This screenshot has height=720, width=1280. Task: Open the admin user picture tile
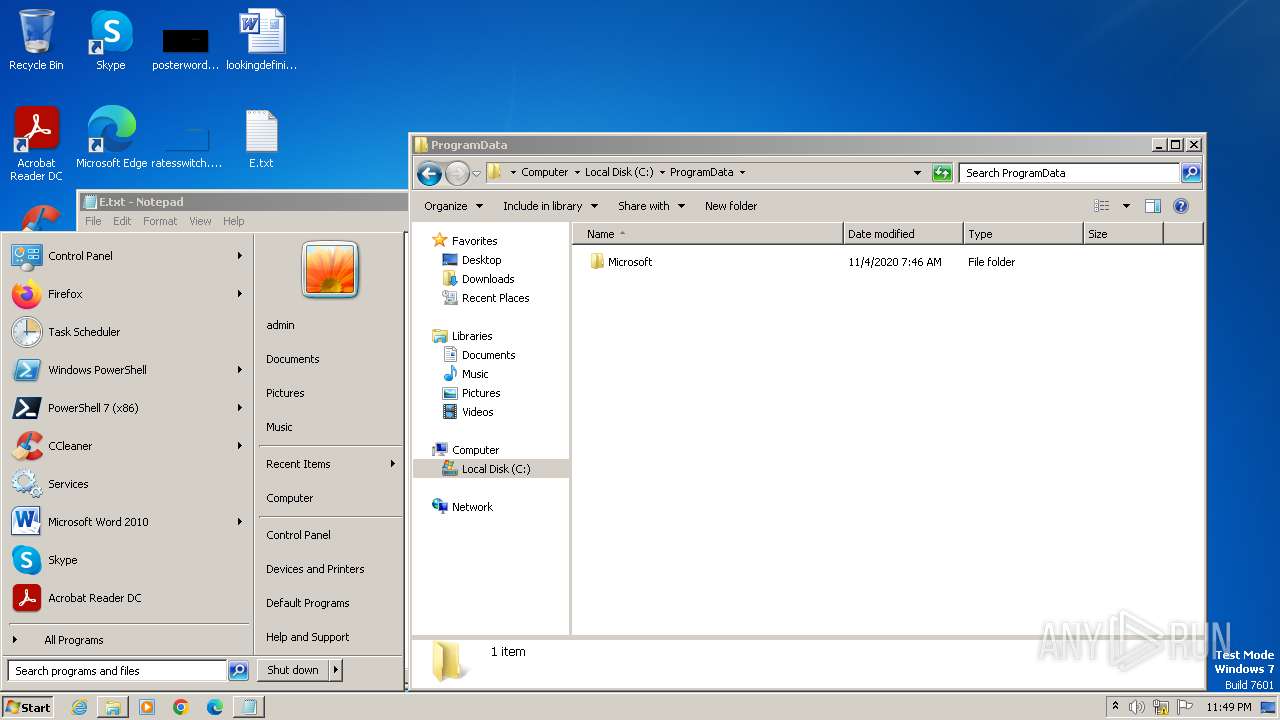[330, 270]
